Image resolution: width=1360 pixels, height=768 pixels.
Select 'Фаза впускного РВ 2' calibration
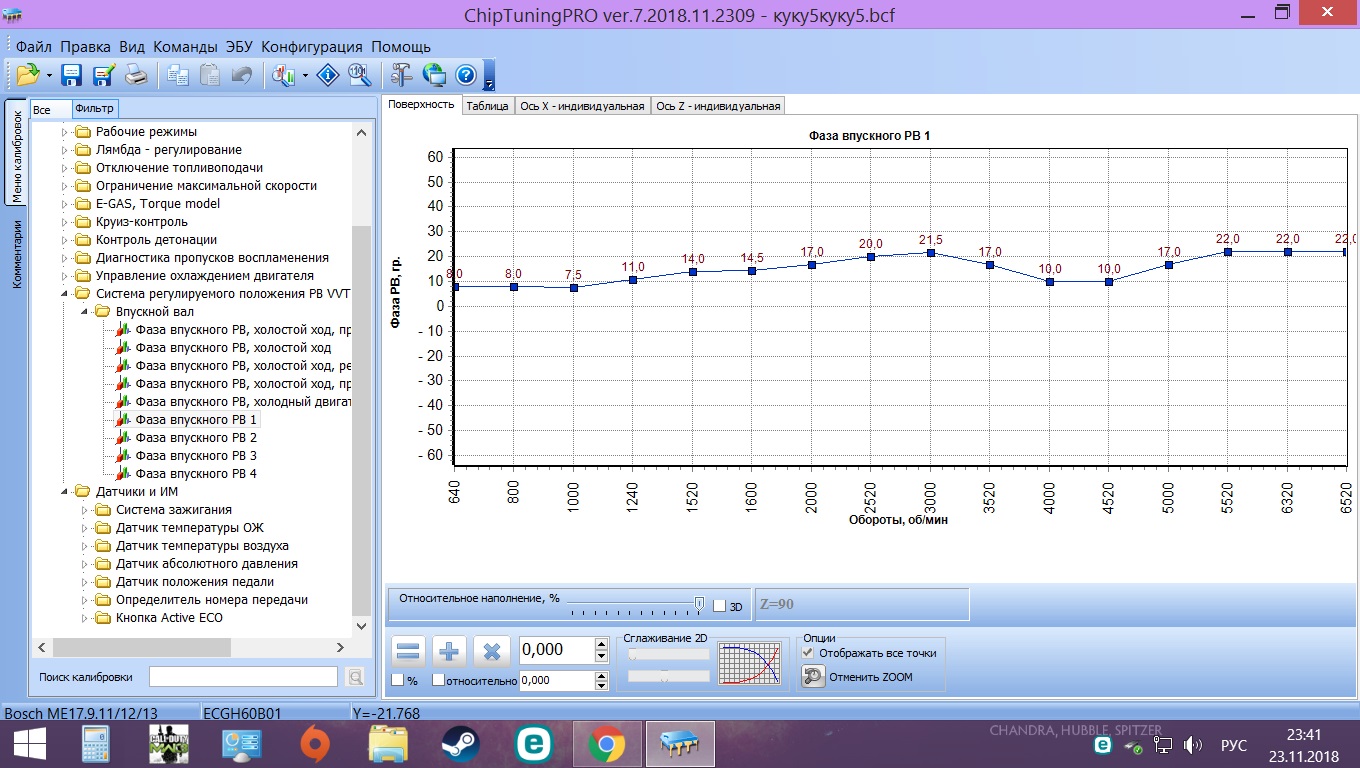(196, 438)
